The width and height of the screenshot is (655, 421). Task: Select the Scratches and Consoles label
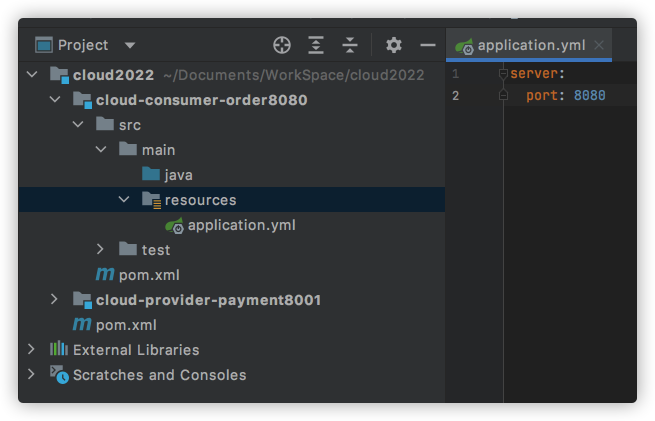coord(160,375)
